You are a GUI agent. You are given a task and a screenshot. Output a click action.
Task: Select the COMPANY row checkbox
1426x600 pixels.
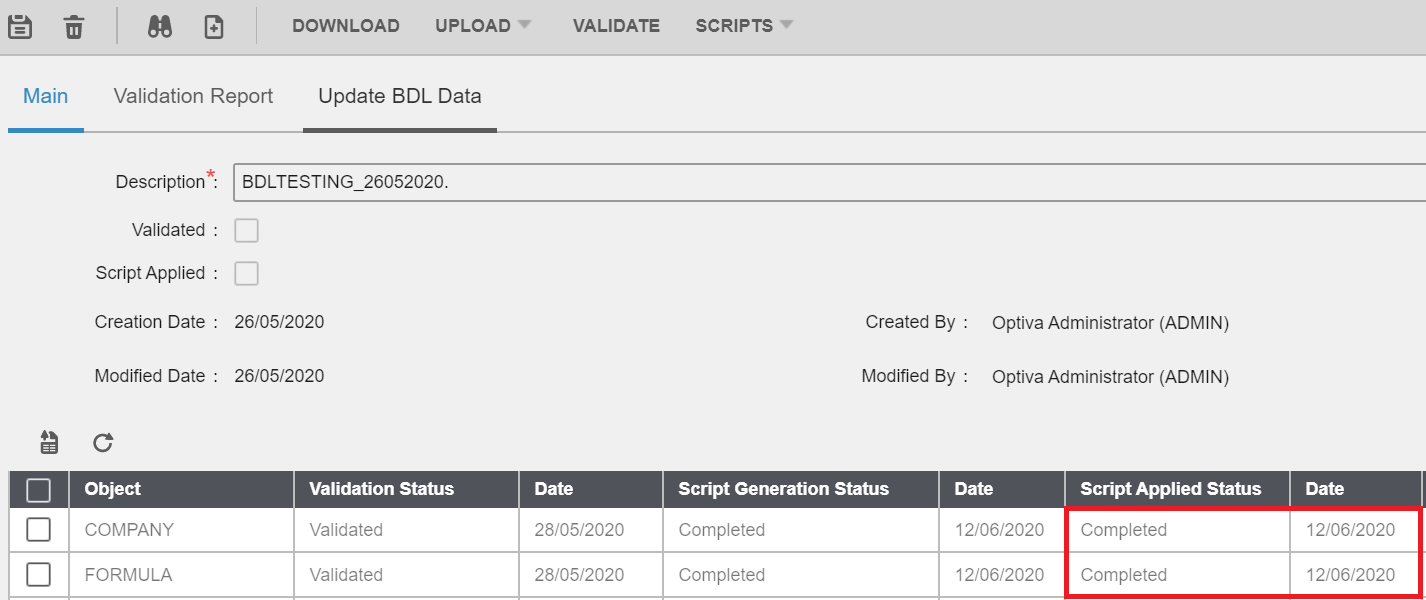point(38,529)
